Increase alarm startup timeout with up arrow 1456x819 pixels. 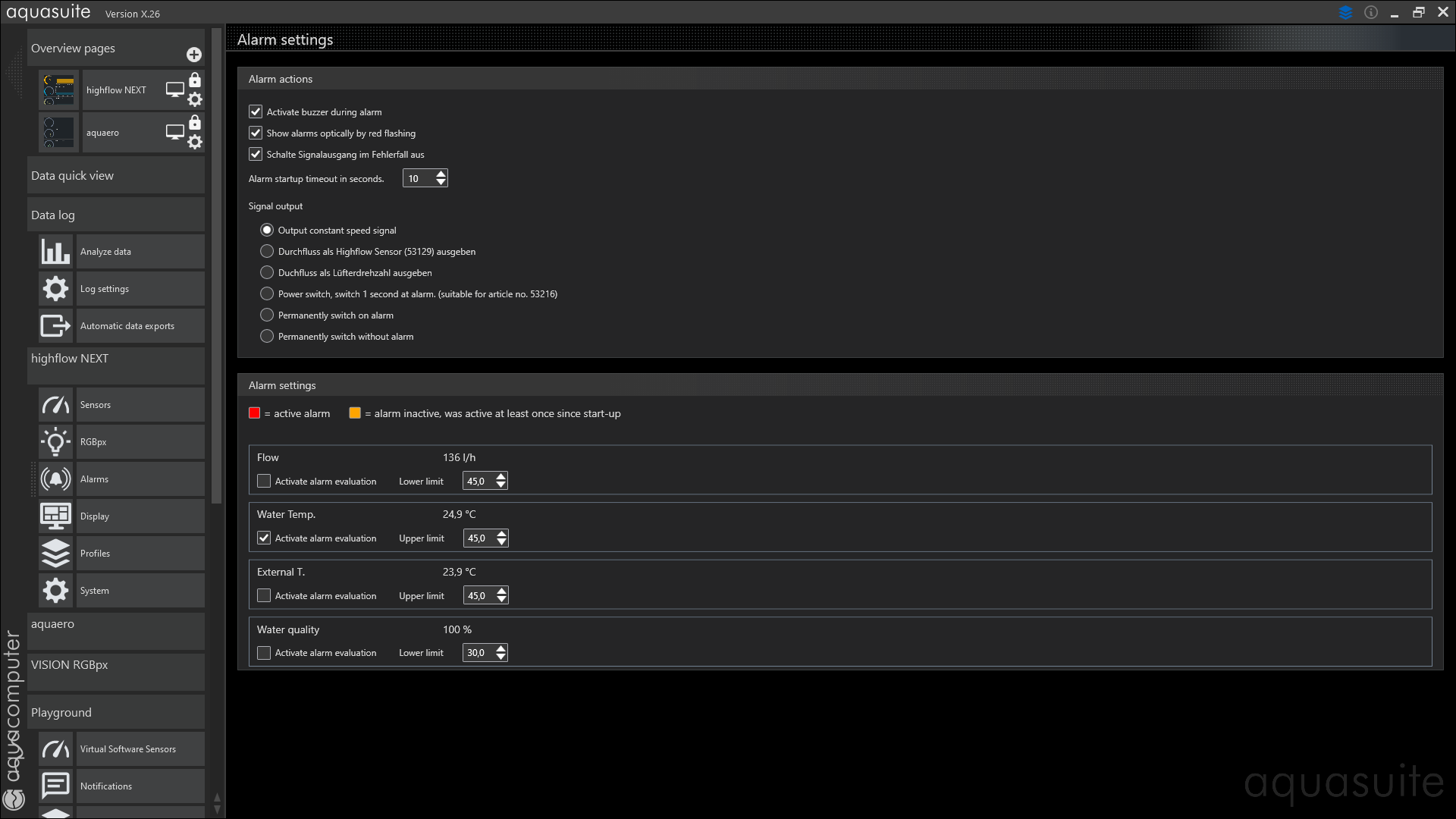coord(441,174)
